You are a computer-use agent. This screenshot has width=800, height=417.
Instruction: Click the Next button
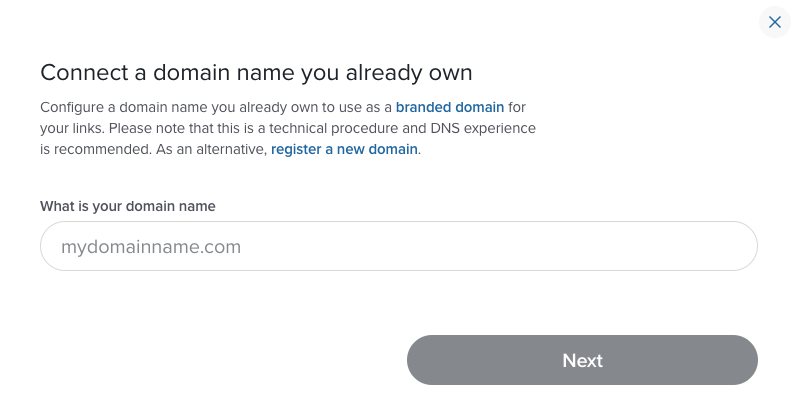pos(582,360)
